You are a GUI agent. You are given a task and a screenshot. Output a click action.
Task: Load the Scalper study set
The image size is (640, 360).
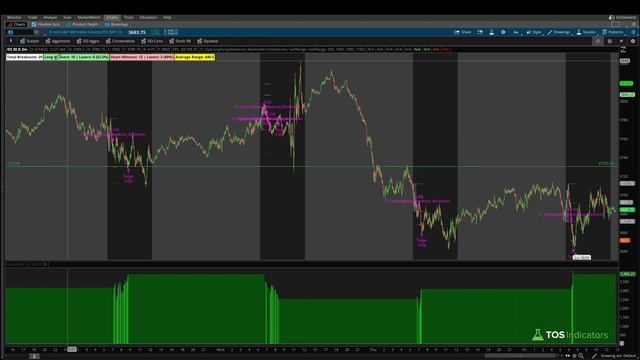point(29,41)
